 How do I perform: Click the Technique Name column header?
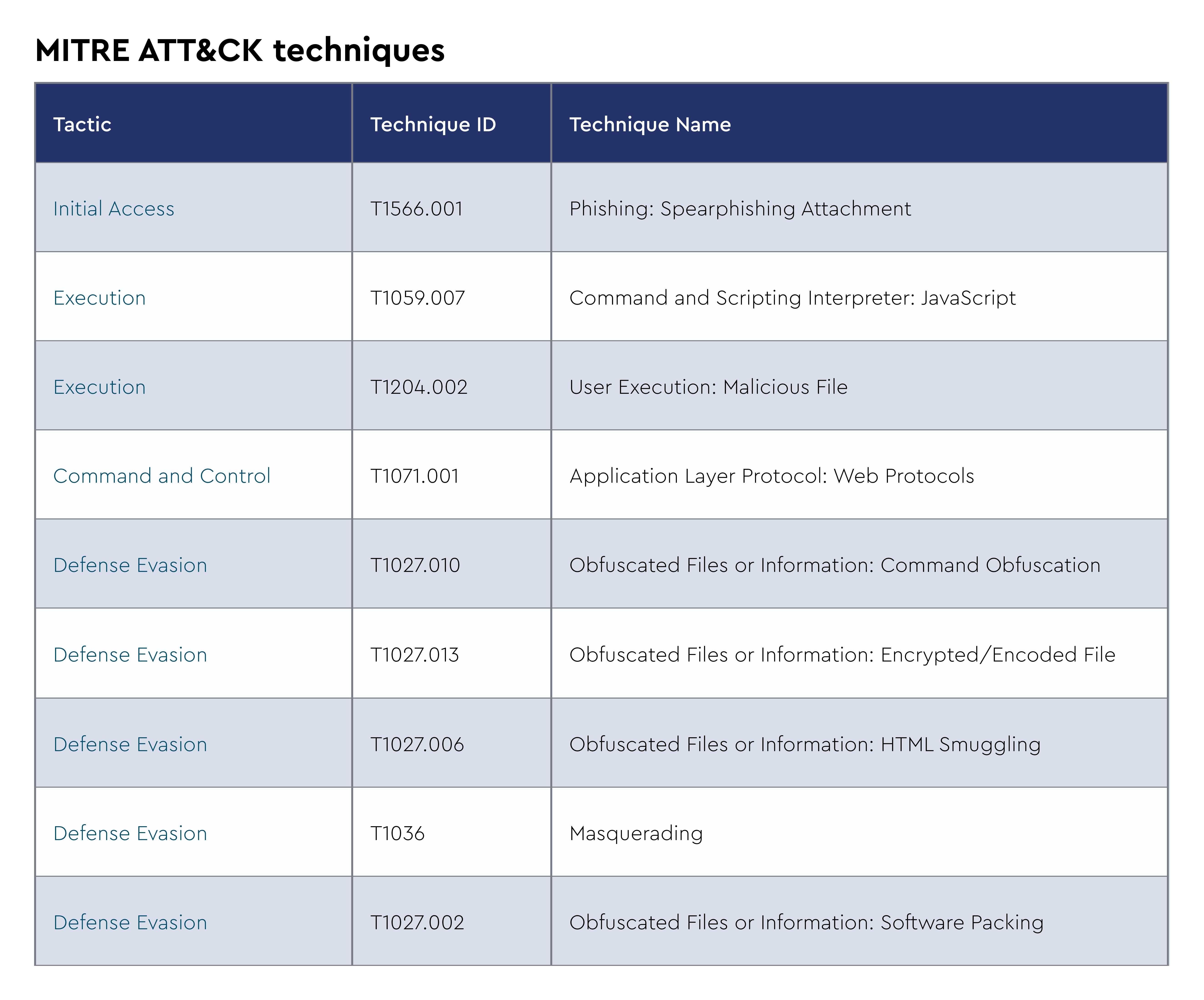pyautogui.click(x=650, y=124)
